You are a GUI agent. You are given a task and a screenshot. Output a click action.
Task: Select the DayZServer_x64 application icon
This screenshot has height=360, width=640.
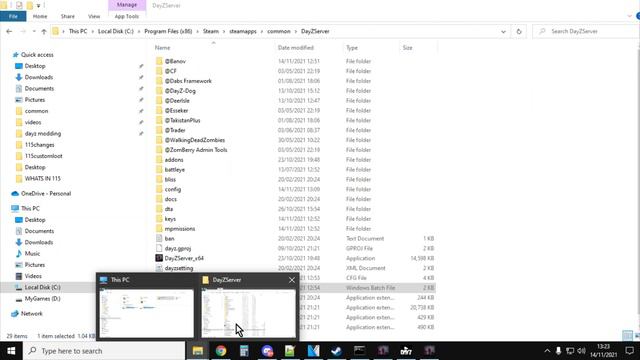click(159, 258)
